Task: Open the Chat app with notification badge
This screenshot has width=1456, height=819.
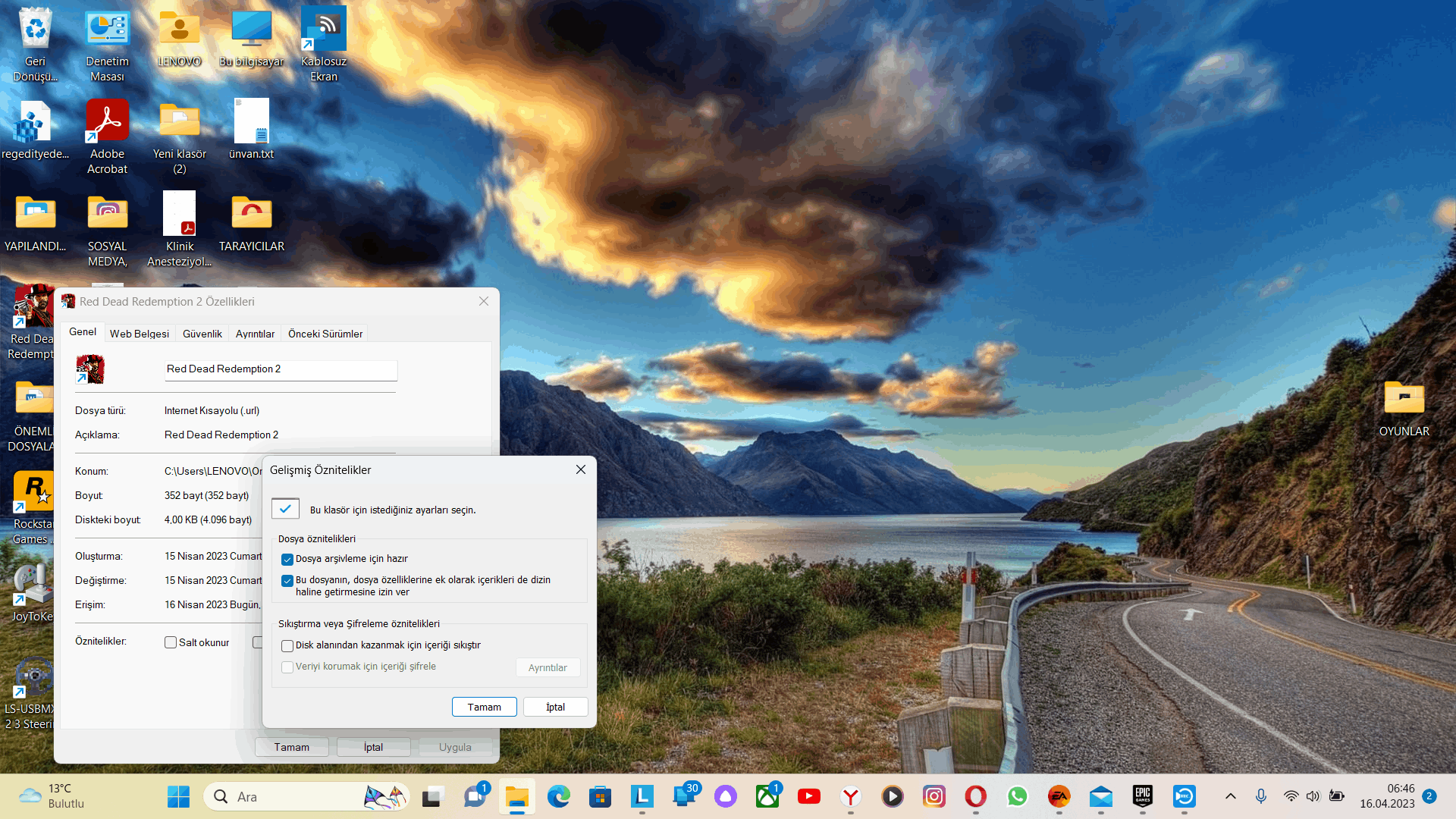Action: click(475, 796)
